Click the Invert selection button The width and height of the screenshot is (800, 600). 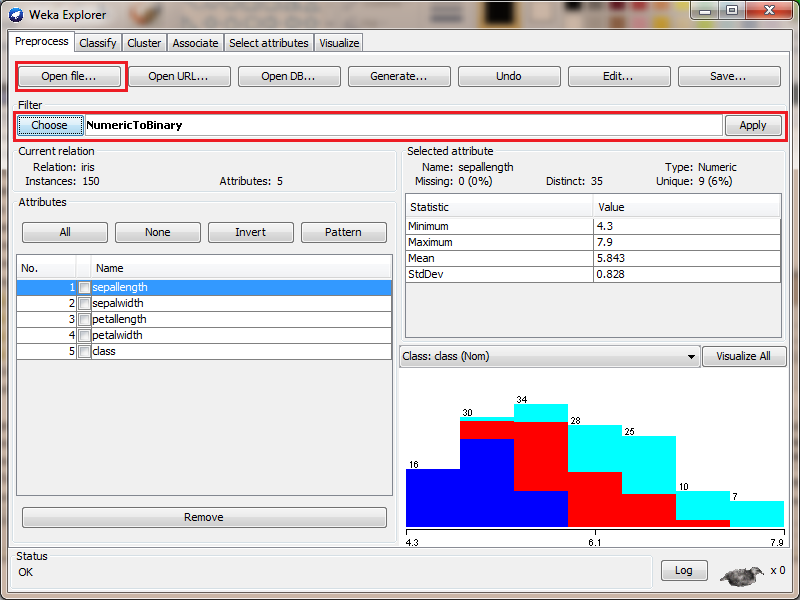click(250, 232)
